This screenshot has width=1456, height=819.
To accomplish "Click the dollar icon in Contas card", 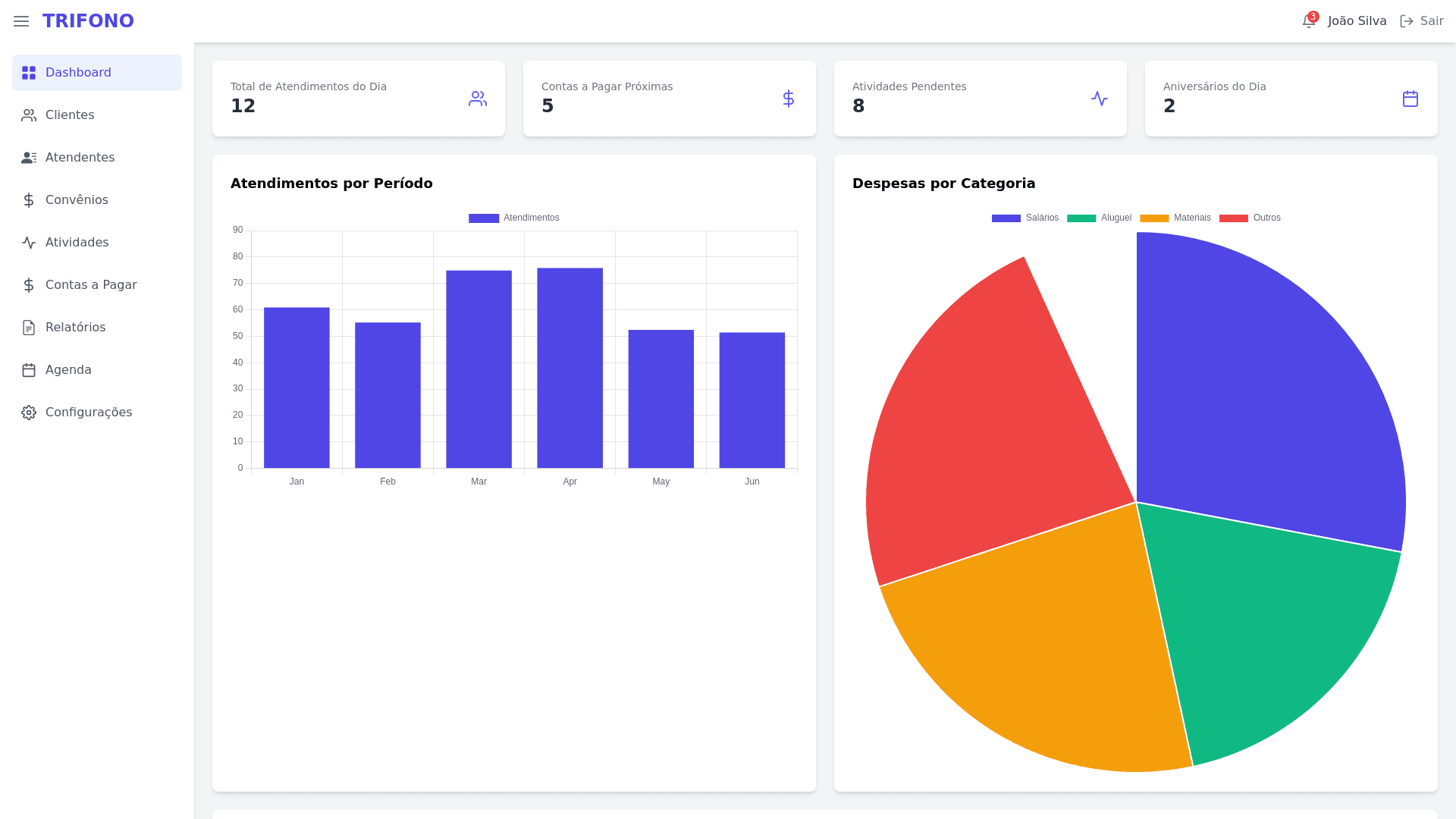I will pyautogui.click(x=789, y=99).
